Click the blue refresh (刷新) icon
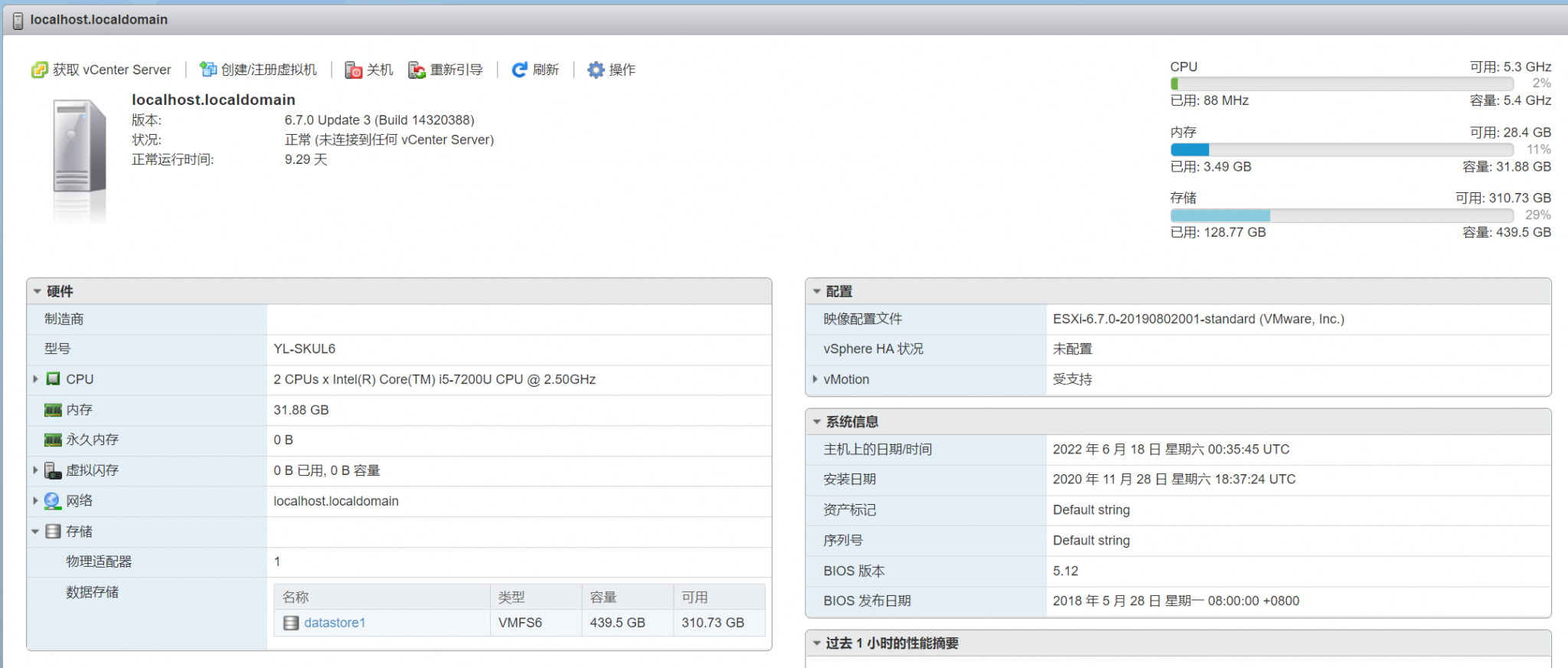Viewport: 1568px width, 668px height. (520, 70)
